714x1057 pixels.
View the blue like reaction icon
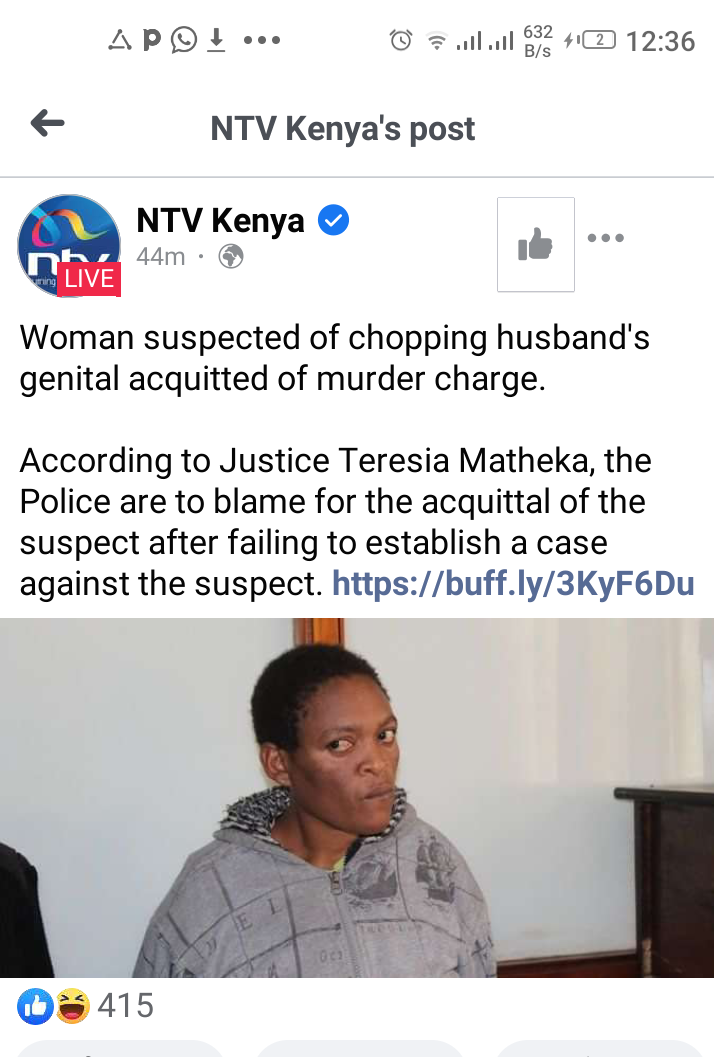[35, 1006]
